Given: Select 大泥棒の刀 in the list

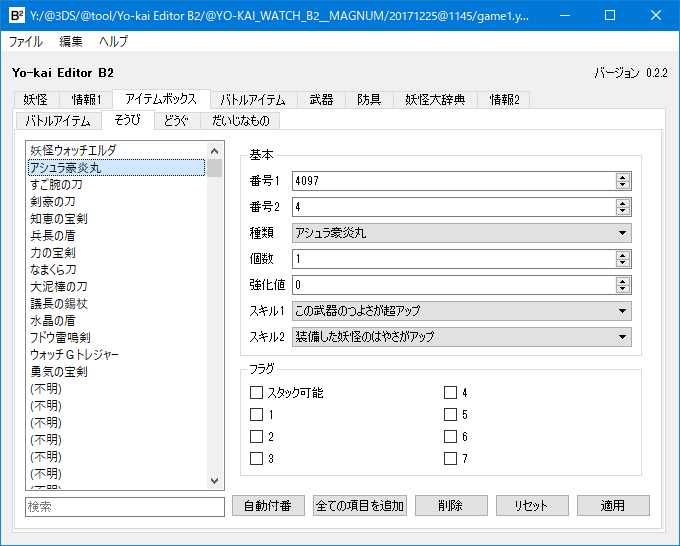Looking at the screenshot, I should (x=117, y=287).
